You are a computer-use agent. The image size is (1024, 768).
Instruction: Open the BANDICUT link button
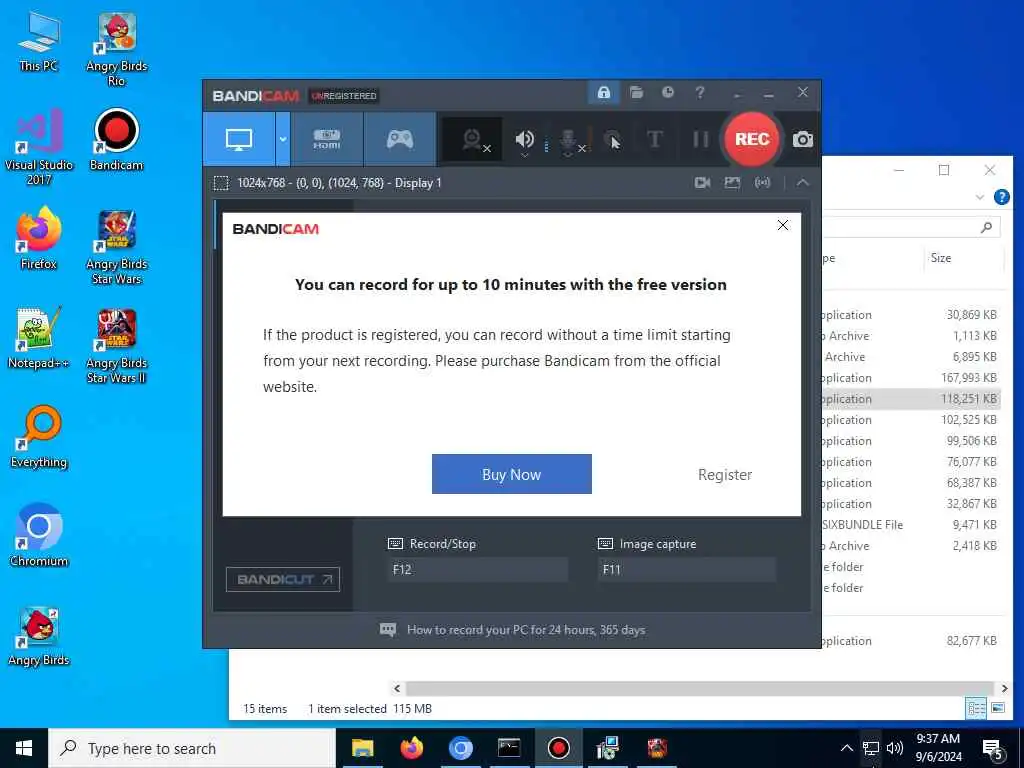tap(283, 579)
